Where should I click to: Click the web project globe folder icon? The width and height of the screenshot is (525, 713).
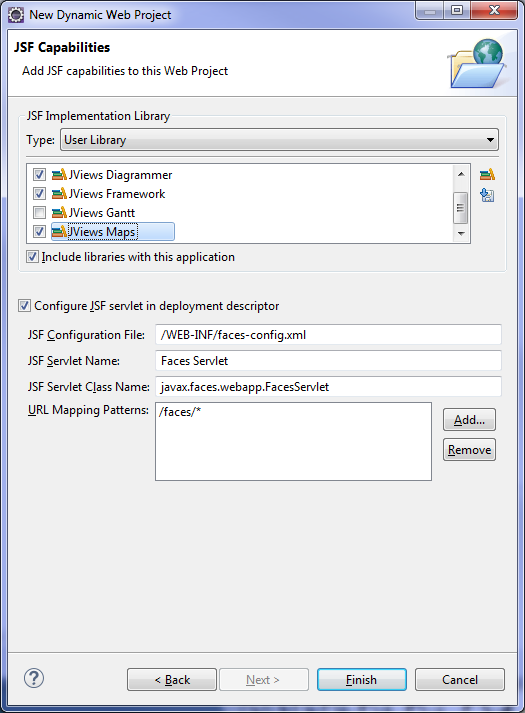pyautogui.click(x=477, y=63)
